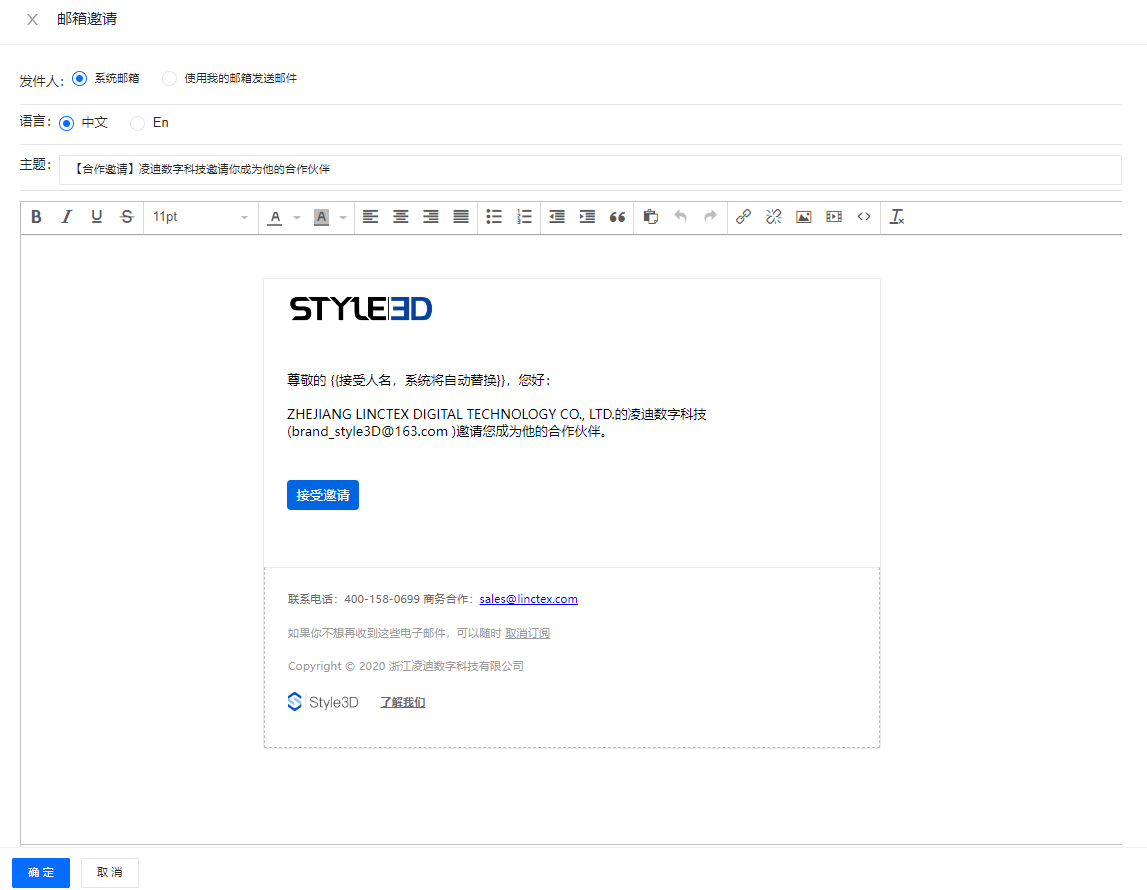This screenshot has width=1147, height=890.
Task: Justify text alignment
Action: click(460, 216)
